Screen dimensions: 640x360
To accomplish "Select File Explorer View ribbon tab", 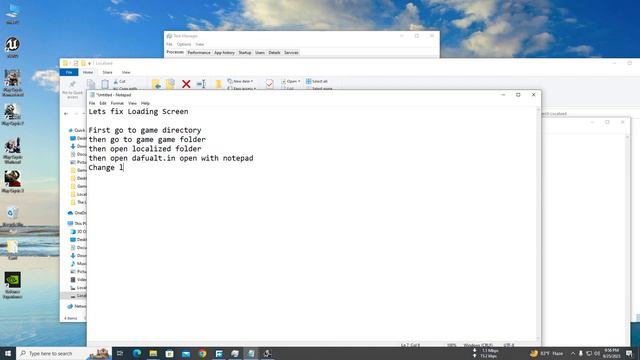I will coord(126,72).
